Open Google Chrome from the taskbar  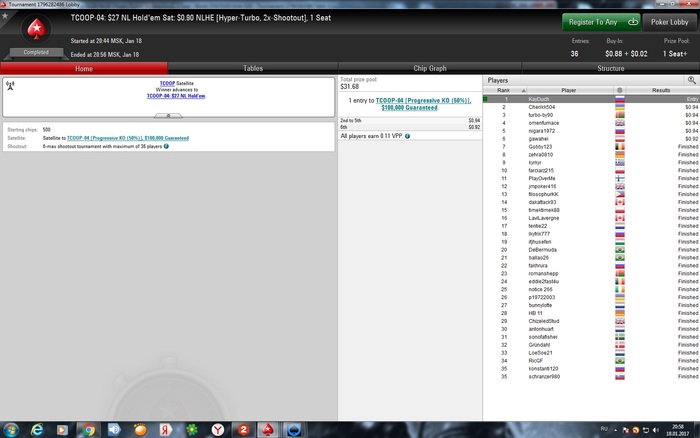(x=89, y=430)
